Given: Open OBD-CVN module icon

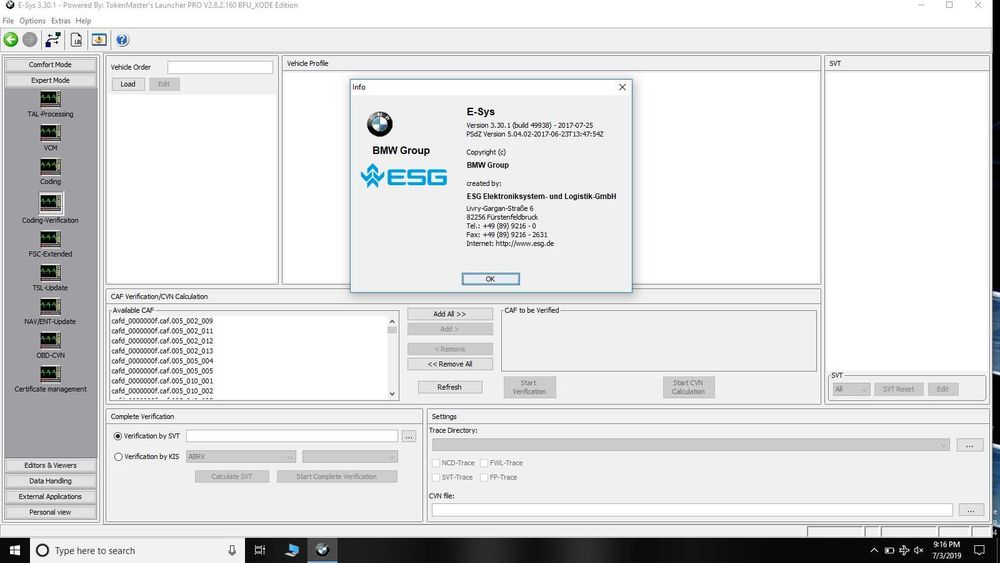Looking at the screenshot, I should tap(50, 340).
